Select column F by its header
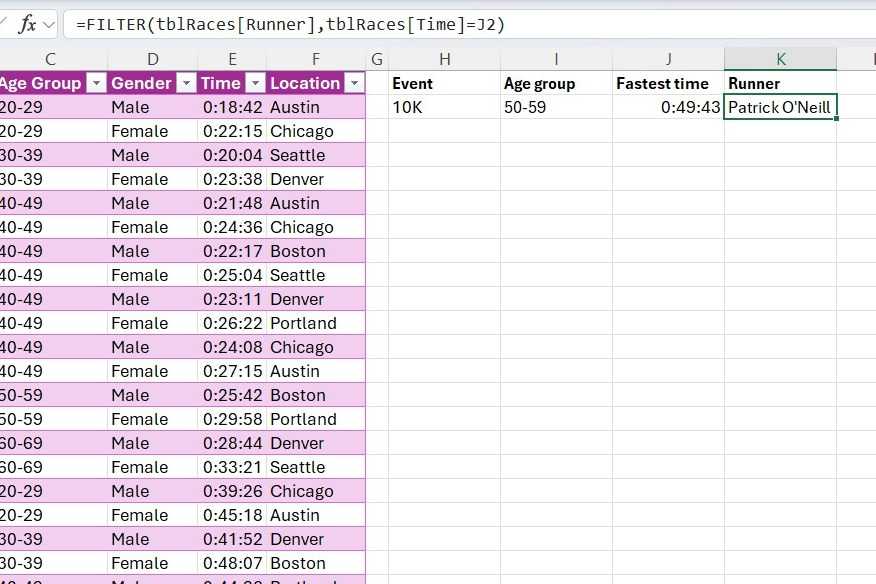This screenshot has width=876, height=584. [316, 59]
